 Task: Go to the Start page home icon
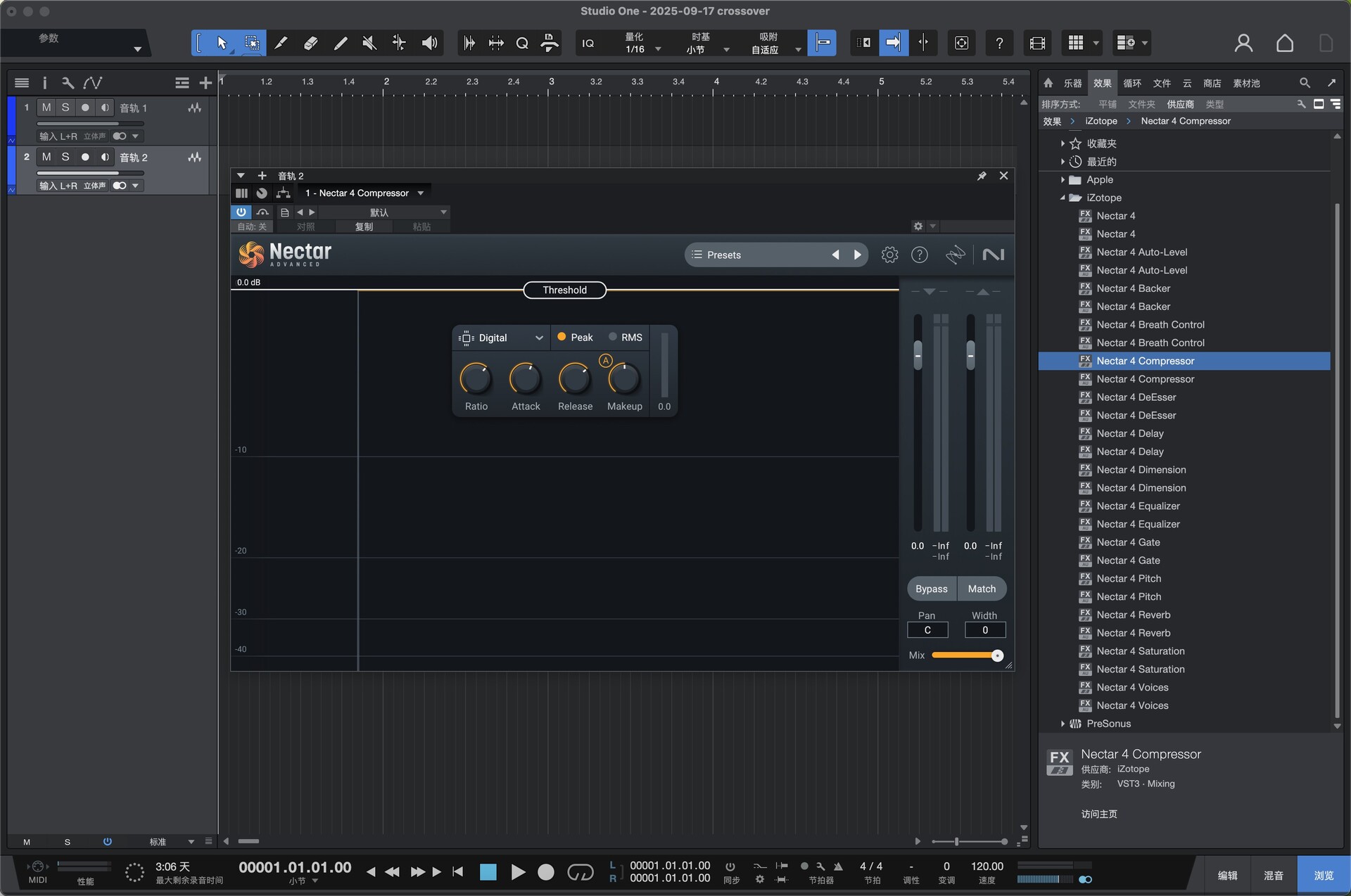click(x=1285, y=43)
